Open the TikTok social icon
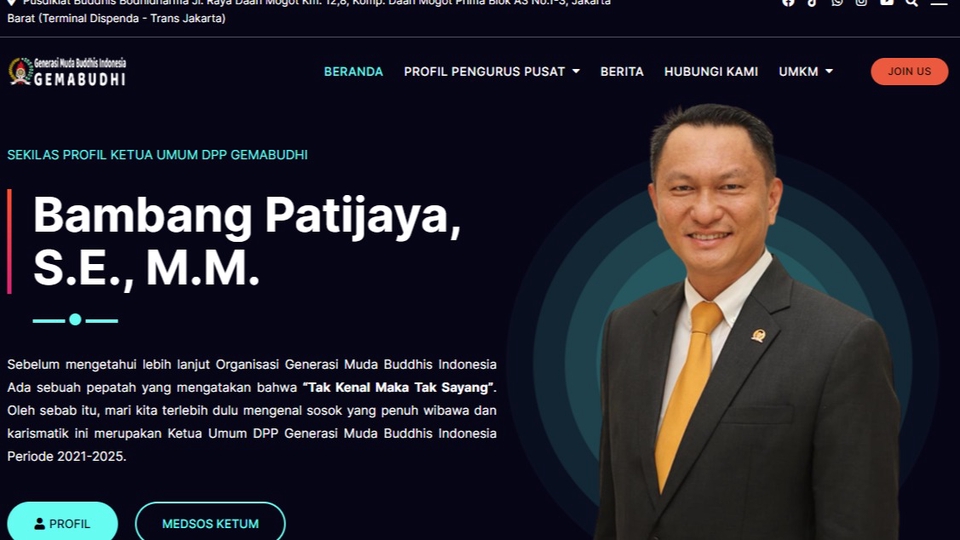The image size is (960, 540). coord(812,2)
